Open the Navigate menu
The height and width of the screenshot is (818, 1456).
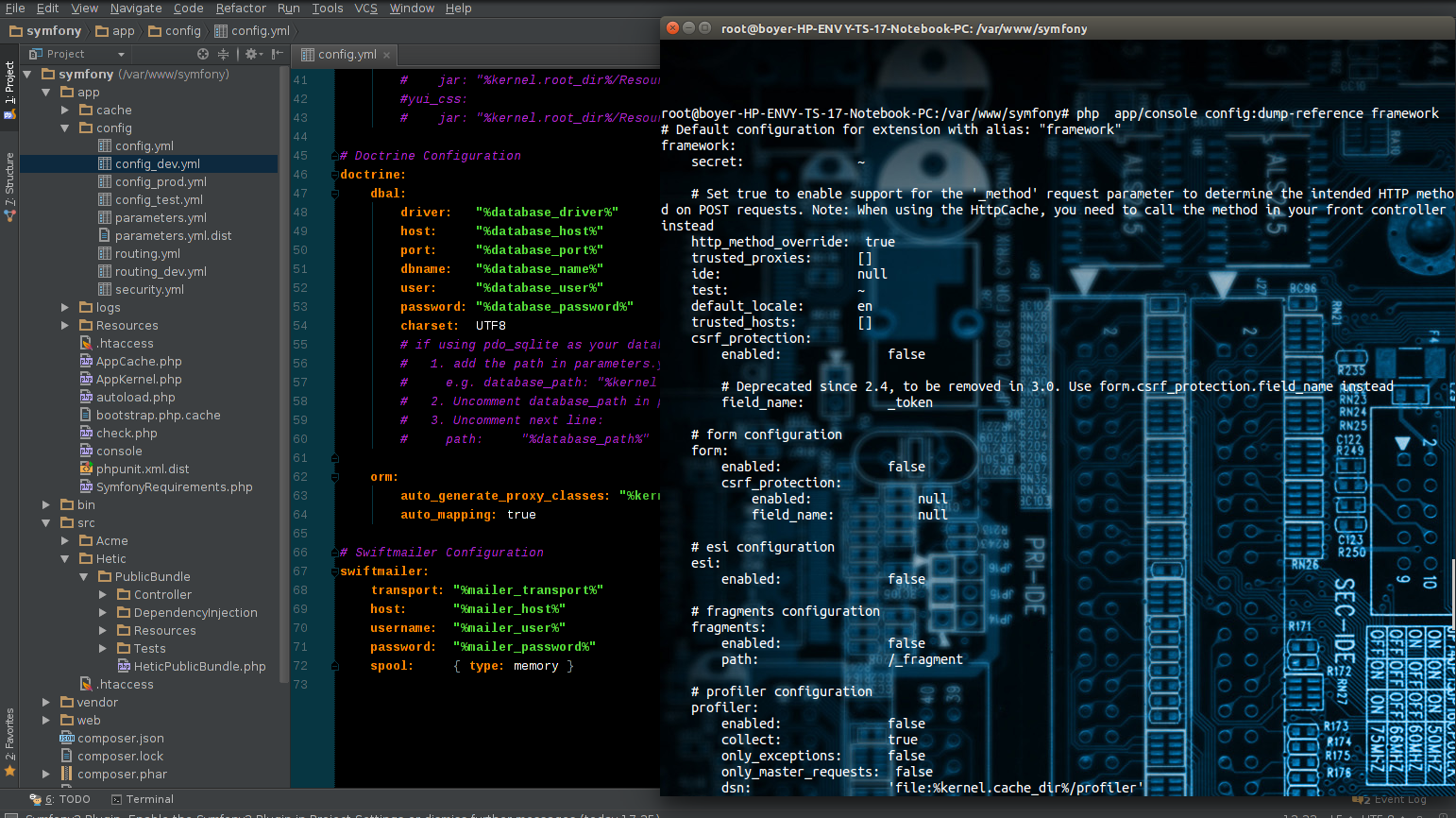(136, 9)
